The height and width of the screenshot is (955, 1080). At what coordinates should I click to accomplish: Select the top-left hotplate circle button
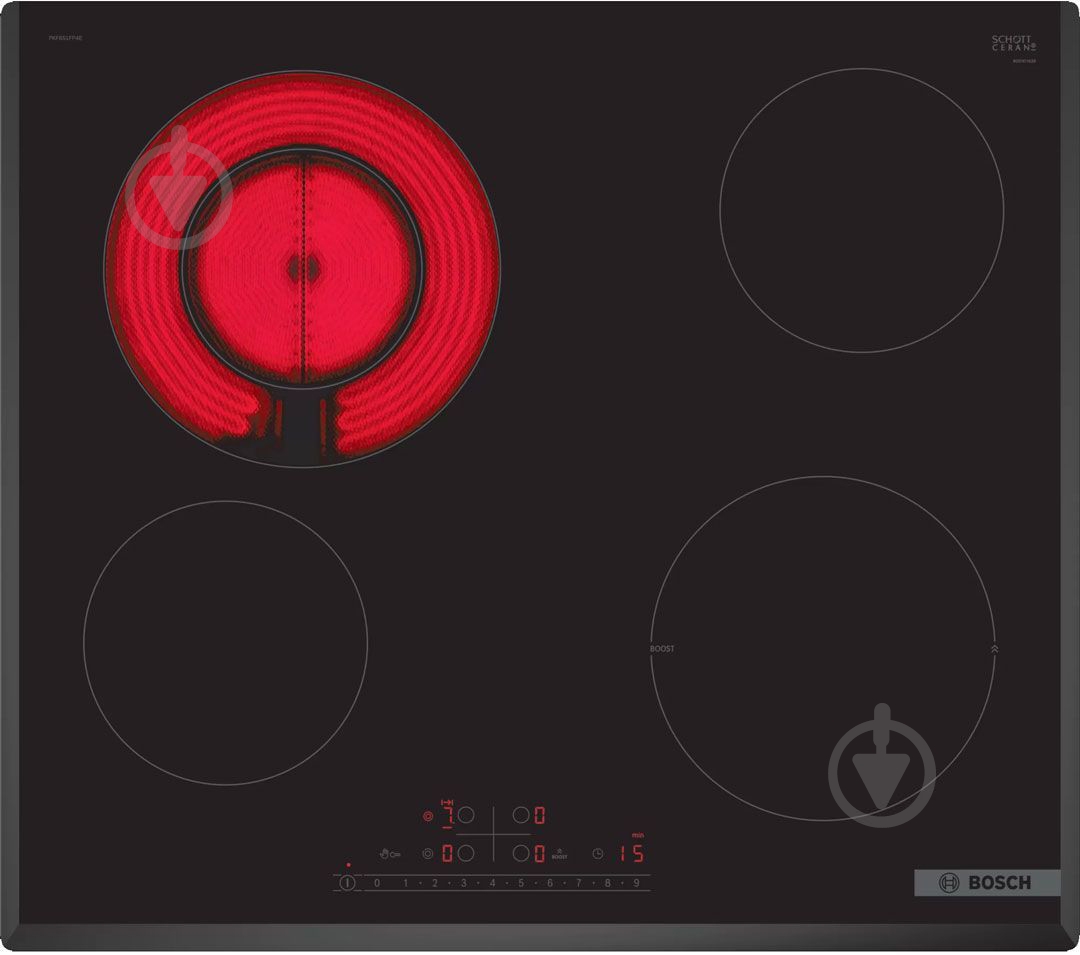coord(465,816)
